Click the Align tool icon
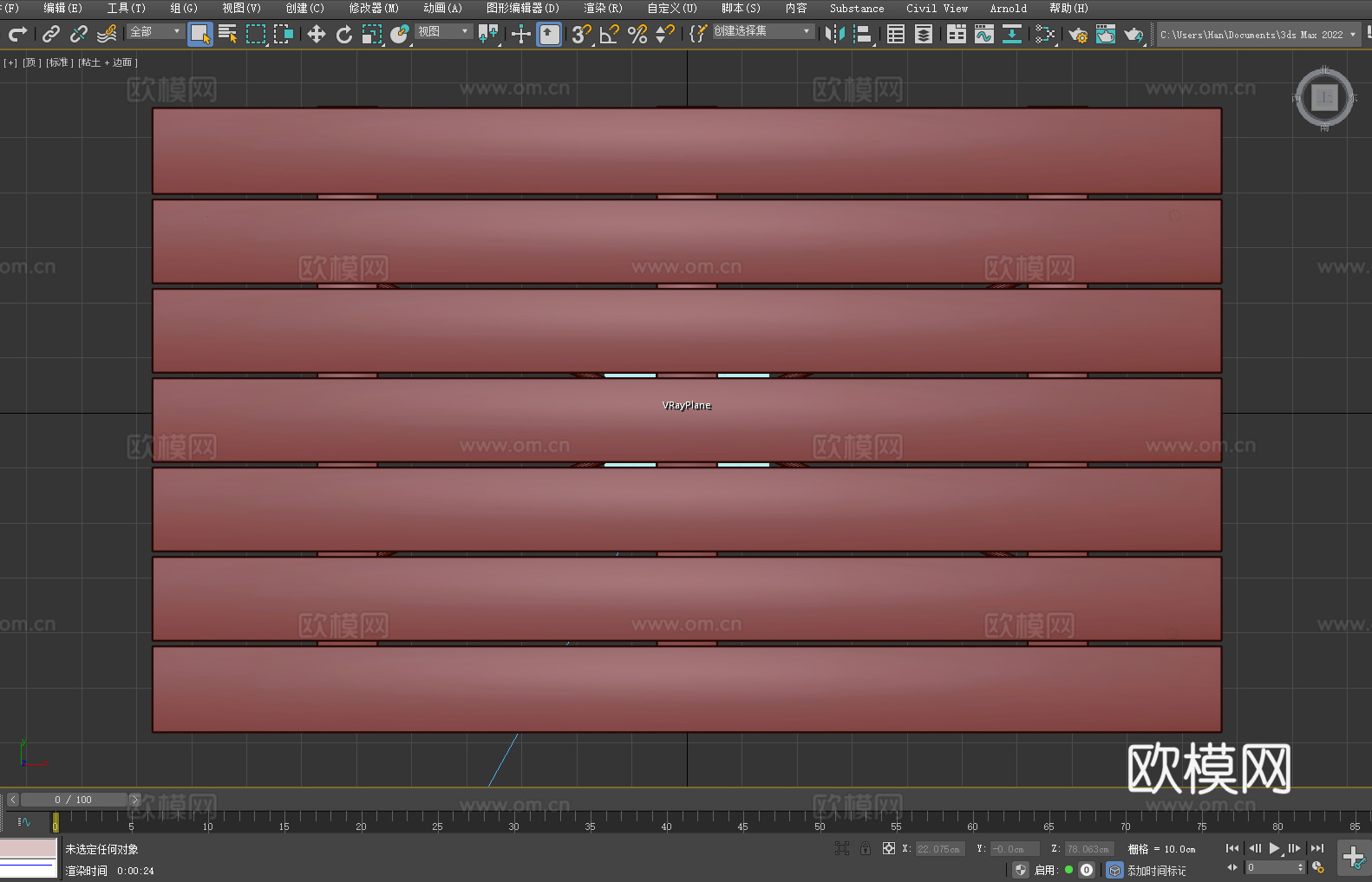The width and height of the screenshot is (1372, 882). coord(863,34)
